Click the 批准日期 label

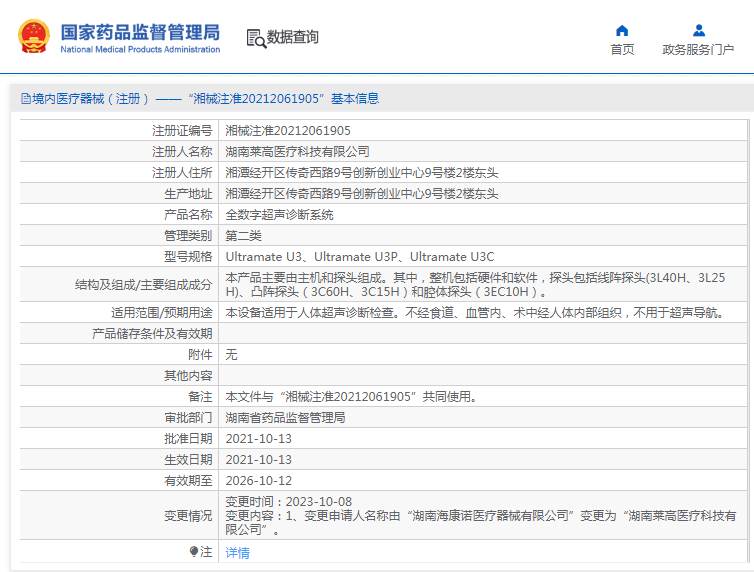[x=188, y=439]
